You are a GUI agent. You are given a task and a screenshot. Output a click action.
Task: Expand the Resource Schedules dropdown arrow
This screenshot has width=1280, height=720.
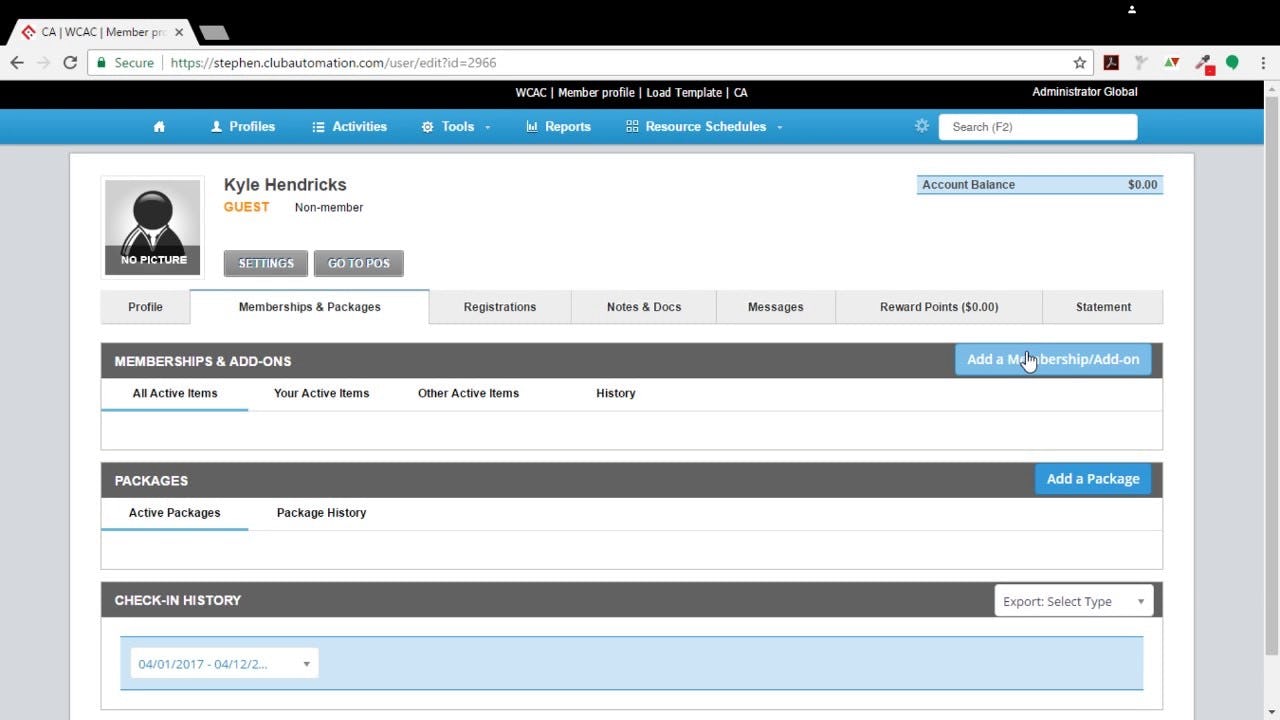click(x=779, y=127)
